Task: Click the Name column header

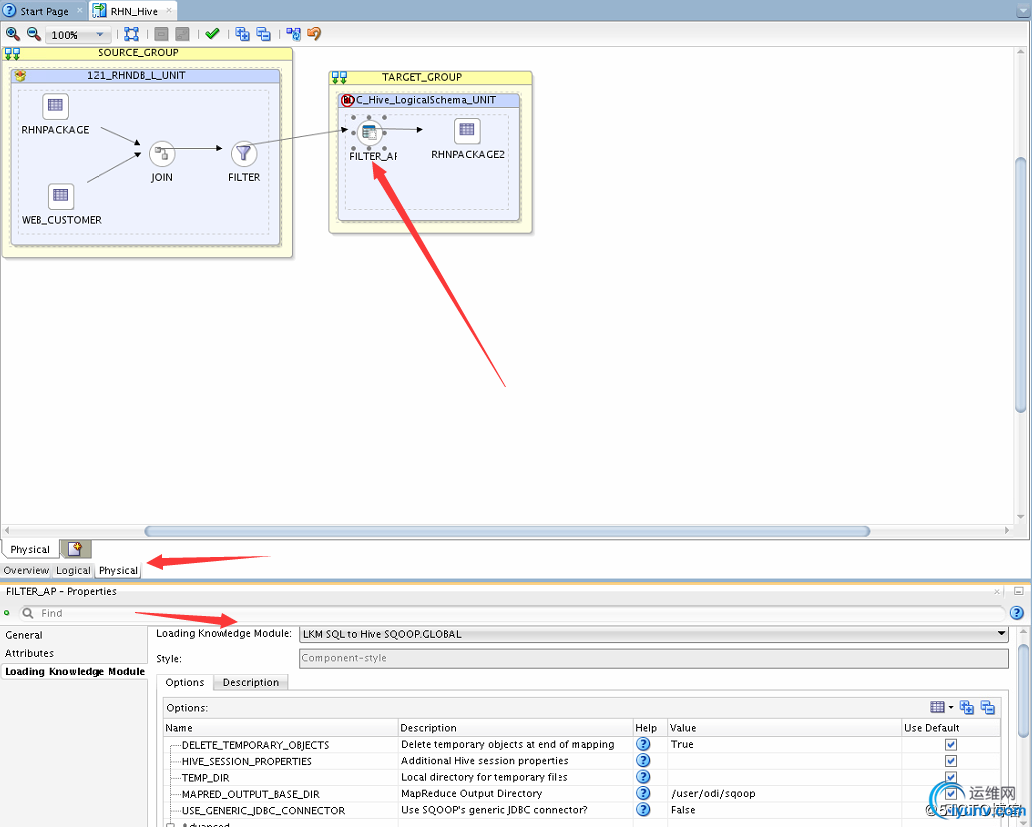Action: [281, 728]
